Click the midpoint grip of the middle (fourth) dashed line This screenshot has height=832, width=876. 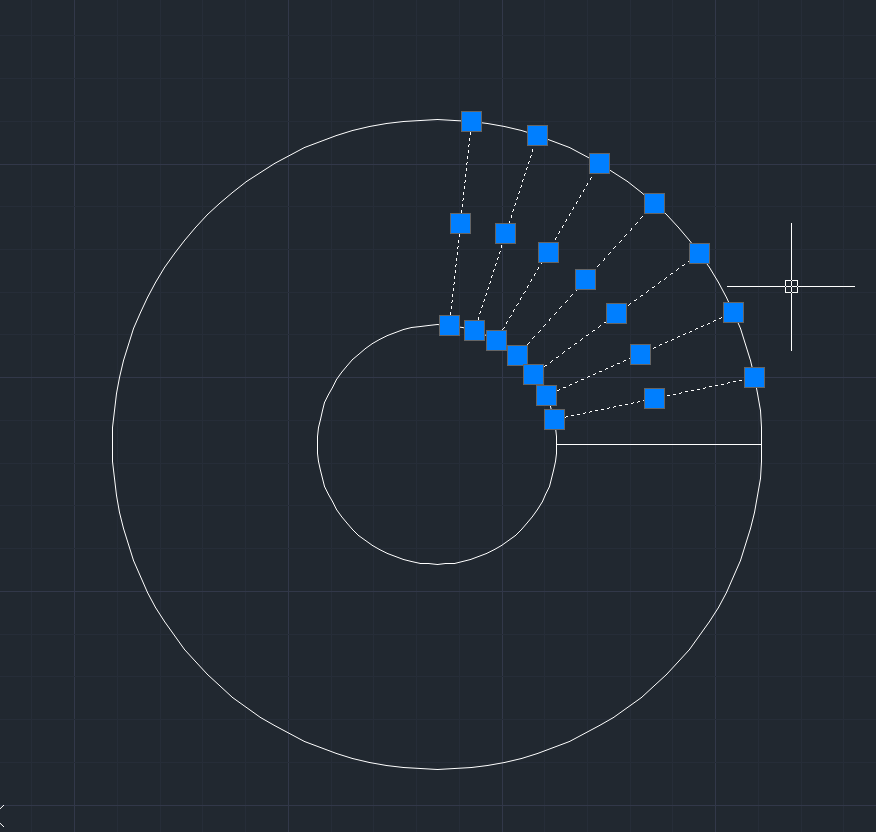pos(585,279)
